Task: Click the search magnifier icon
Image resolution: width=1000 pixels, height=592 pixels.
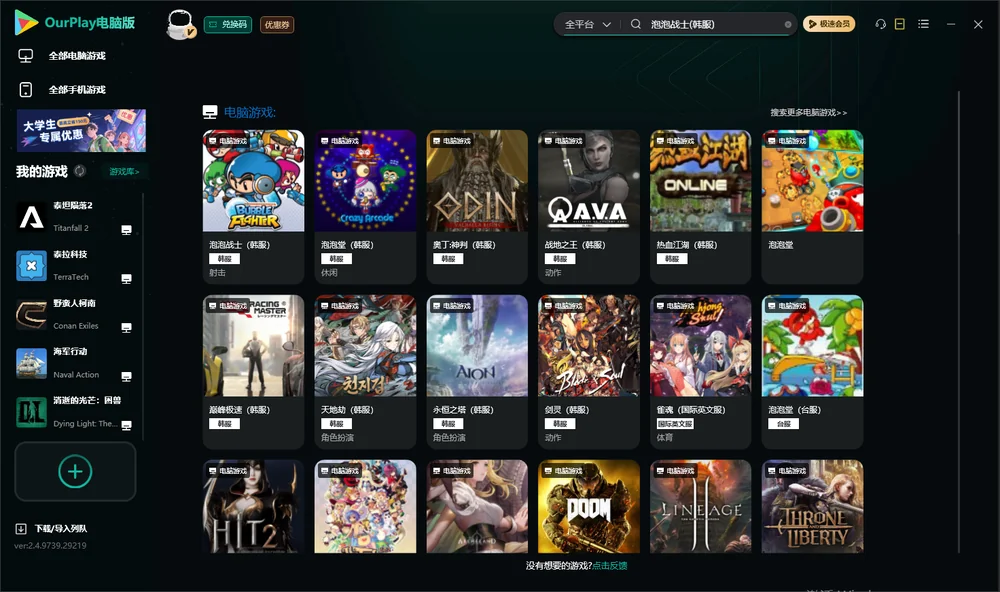Action: [636, 24]
